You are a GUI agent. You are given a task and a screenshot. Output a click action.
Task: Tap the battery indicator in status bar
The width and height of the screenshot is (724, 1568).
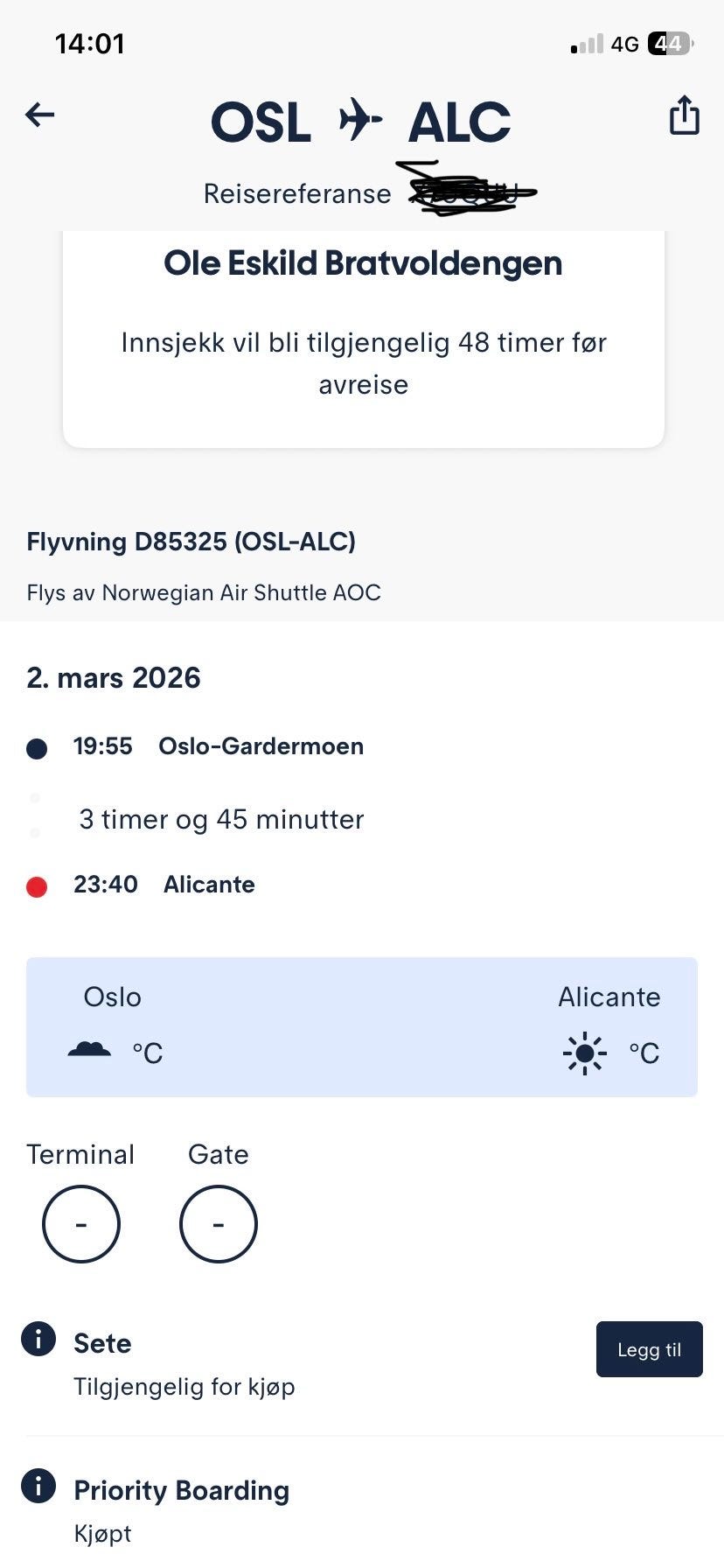click(x=670, y=44)
